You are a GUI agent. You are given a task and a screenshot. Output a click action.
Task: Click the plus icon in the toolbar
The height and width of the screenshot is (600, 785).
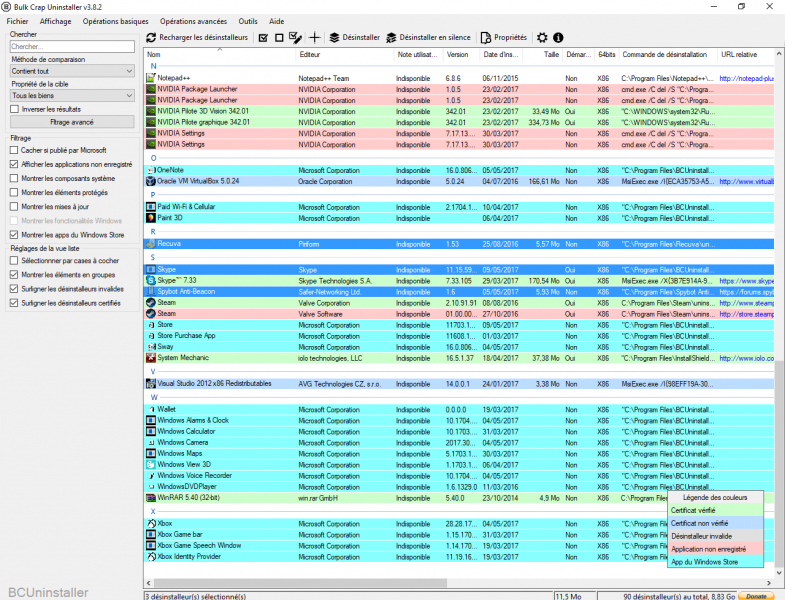coord(314,38)
